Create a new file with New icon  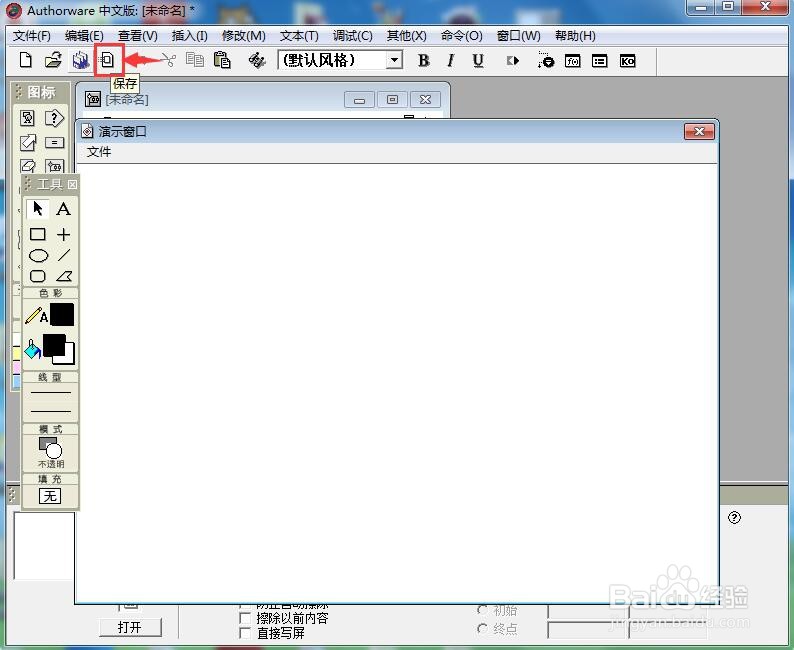point(25,60)
